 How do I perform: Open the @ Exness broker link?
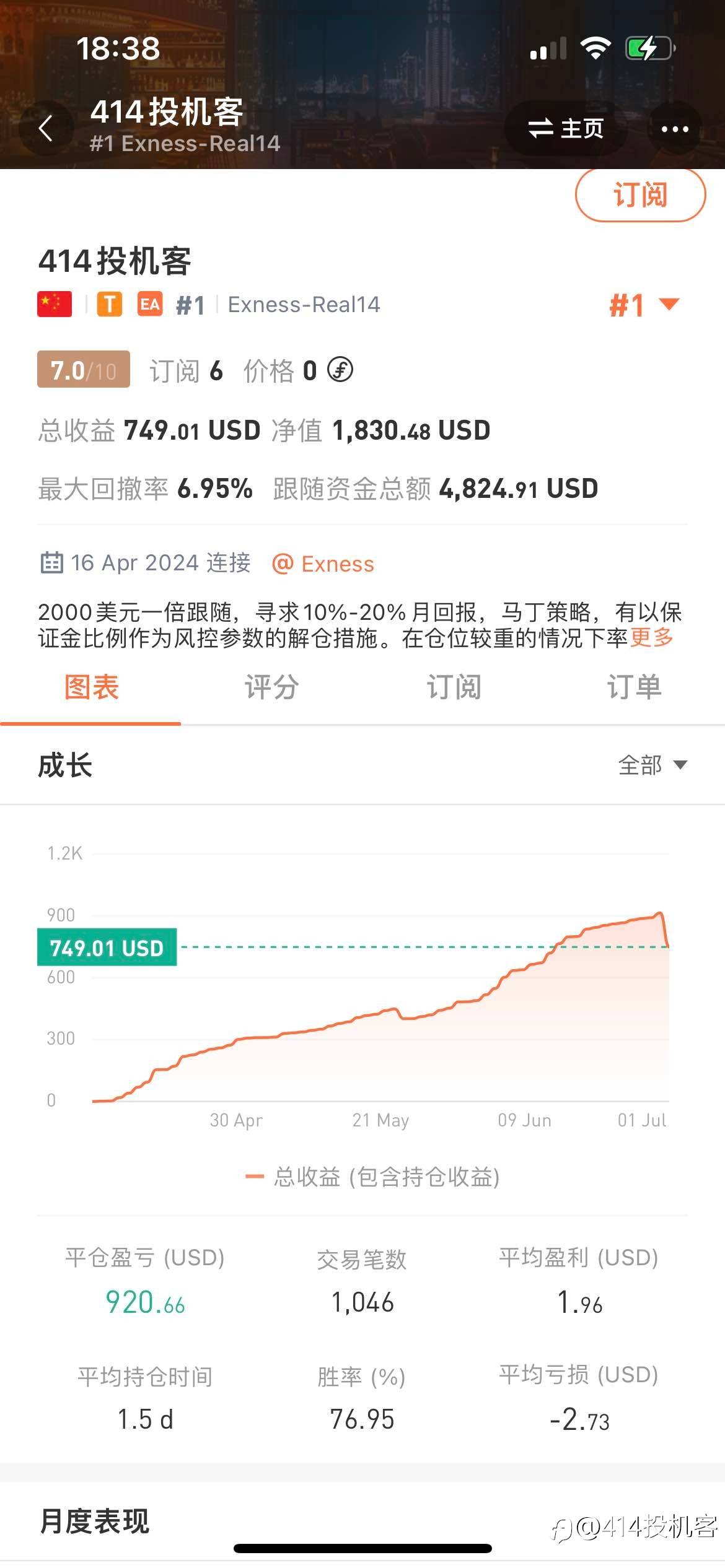tap(323, 564)
